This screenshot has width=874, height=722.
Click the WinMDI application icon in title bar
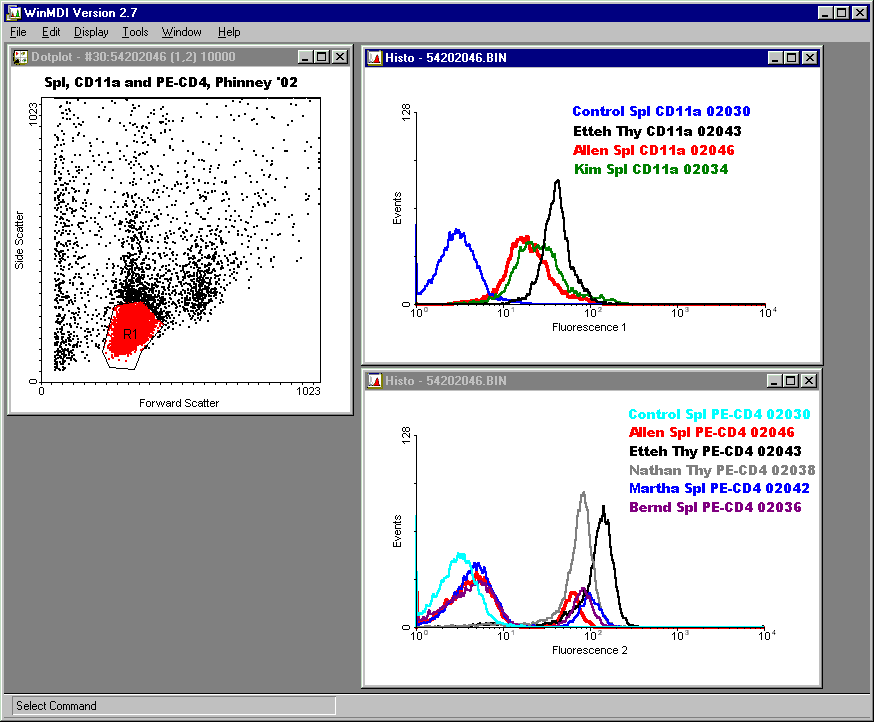click(12, 12)
